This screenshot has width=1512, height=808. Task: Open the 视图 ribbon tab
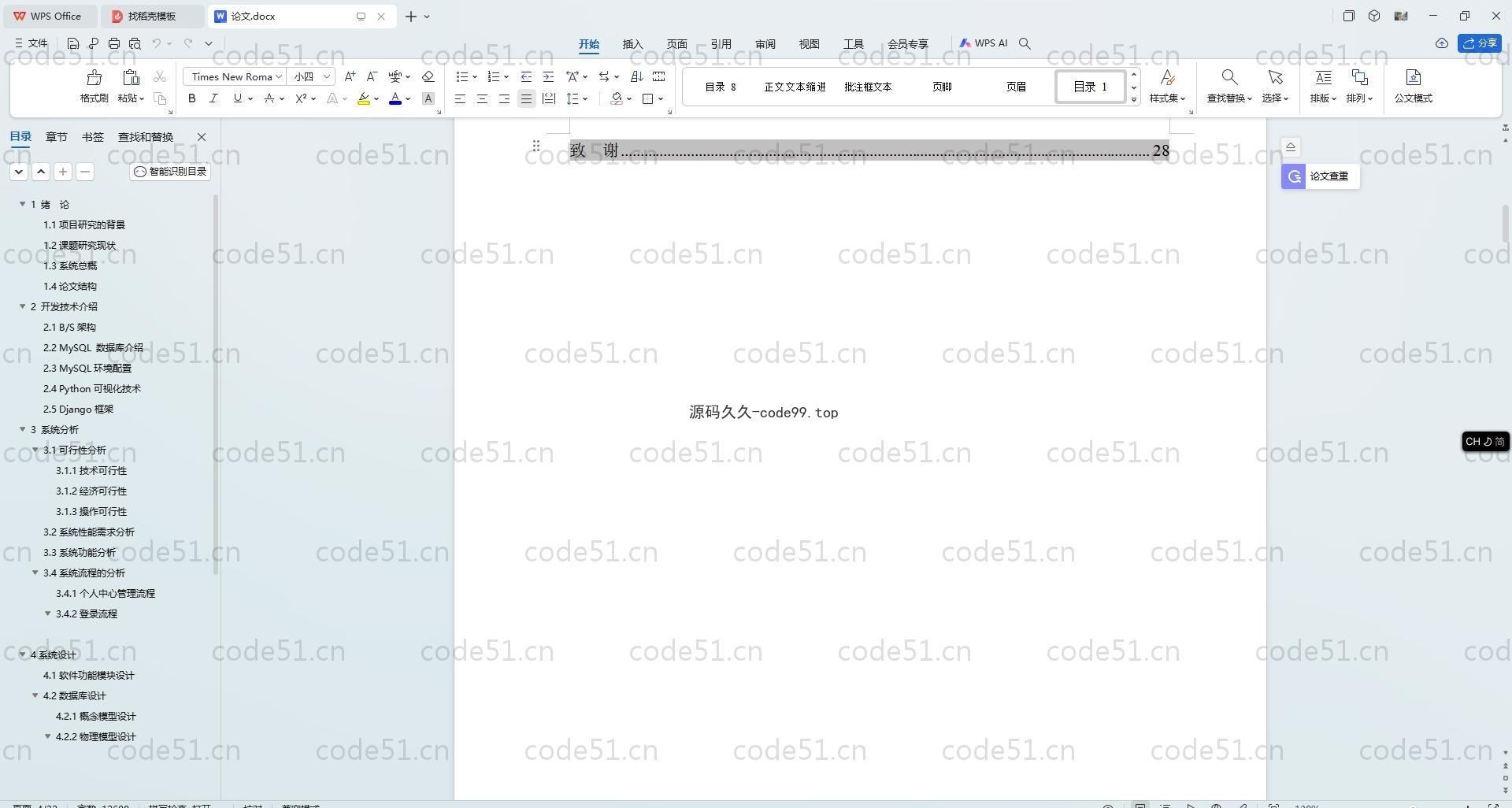tap(810, 44)
